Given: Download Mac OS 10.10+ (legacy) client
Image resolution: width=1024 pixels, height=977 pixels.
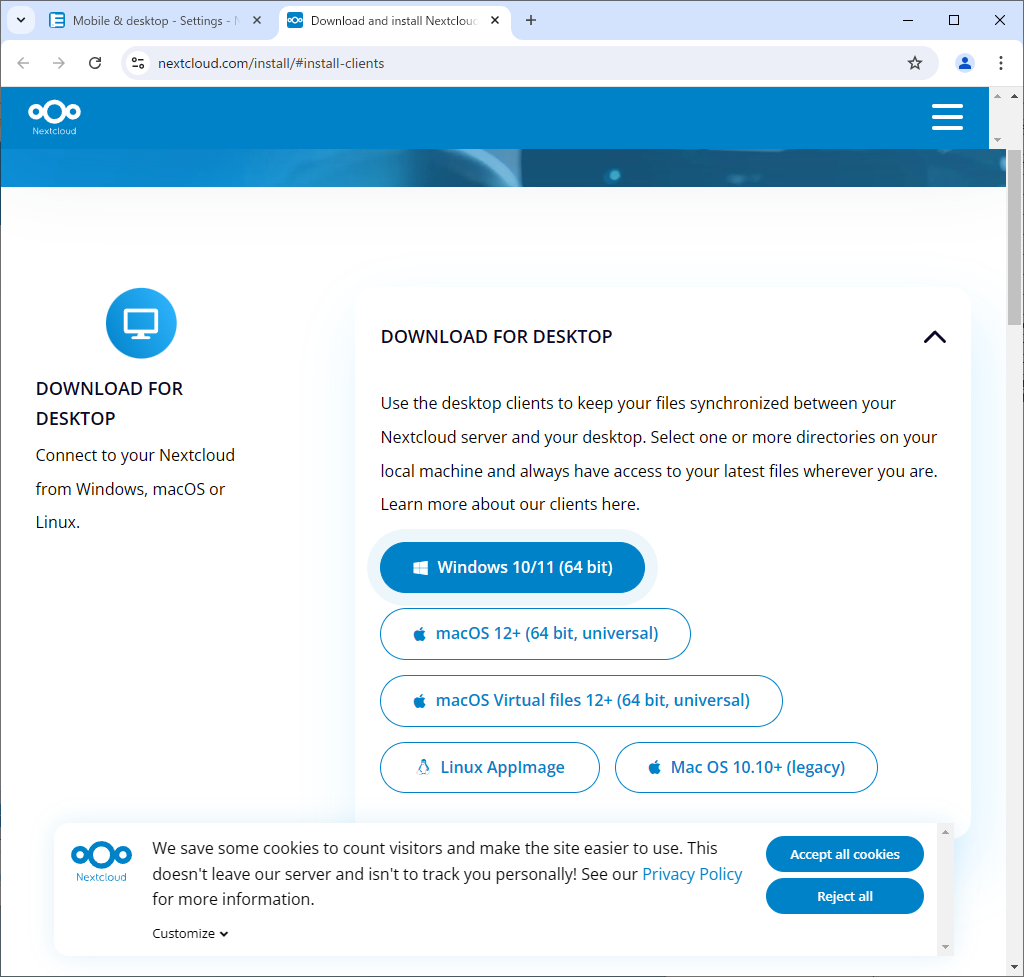Looking at the screenshot, I should (746, 767).
